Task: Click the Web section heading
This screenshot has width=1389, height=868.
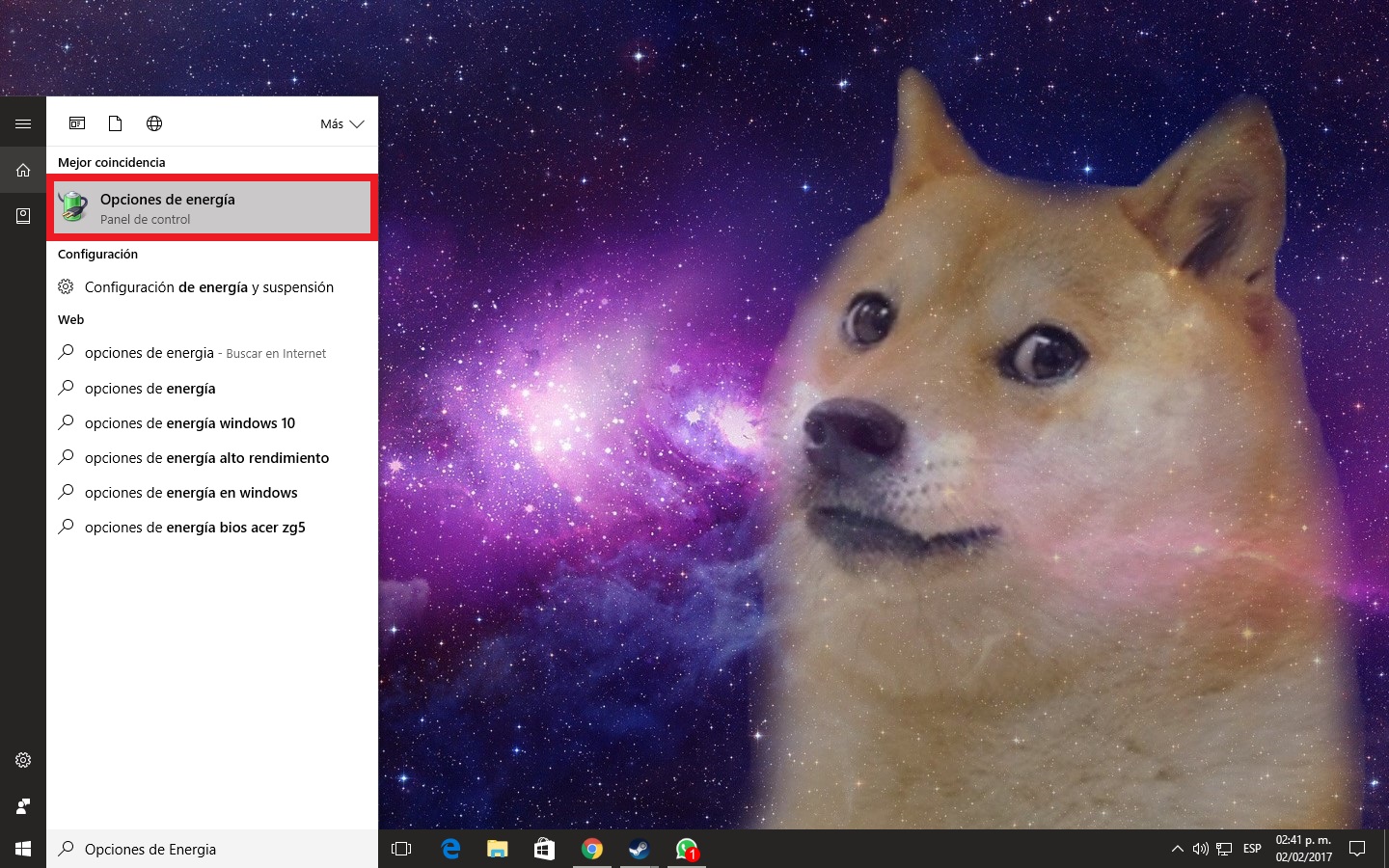Action: point(70,320)
